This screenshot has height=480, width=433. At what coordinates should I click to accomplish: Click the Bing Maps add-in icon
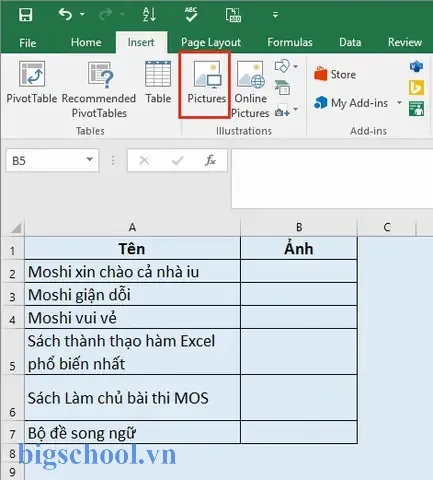[x=416, y=88]
